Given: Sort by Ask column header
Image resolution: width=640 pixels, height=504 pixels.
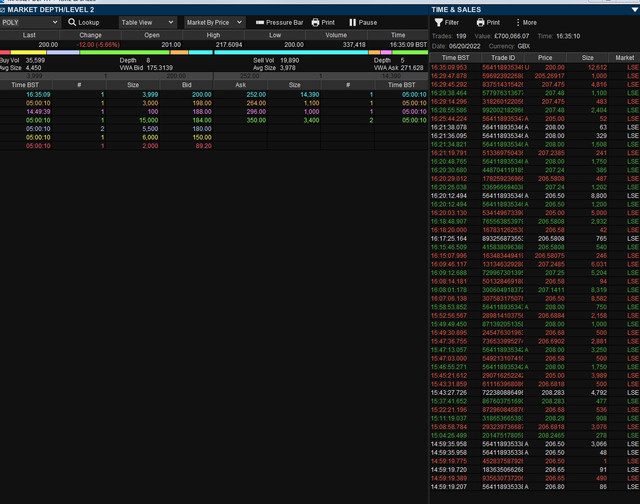Looking at the screenshot, I should click(x=240, y=85).
